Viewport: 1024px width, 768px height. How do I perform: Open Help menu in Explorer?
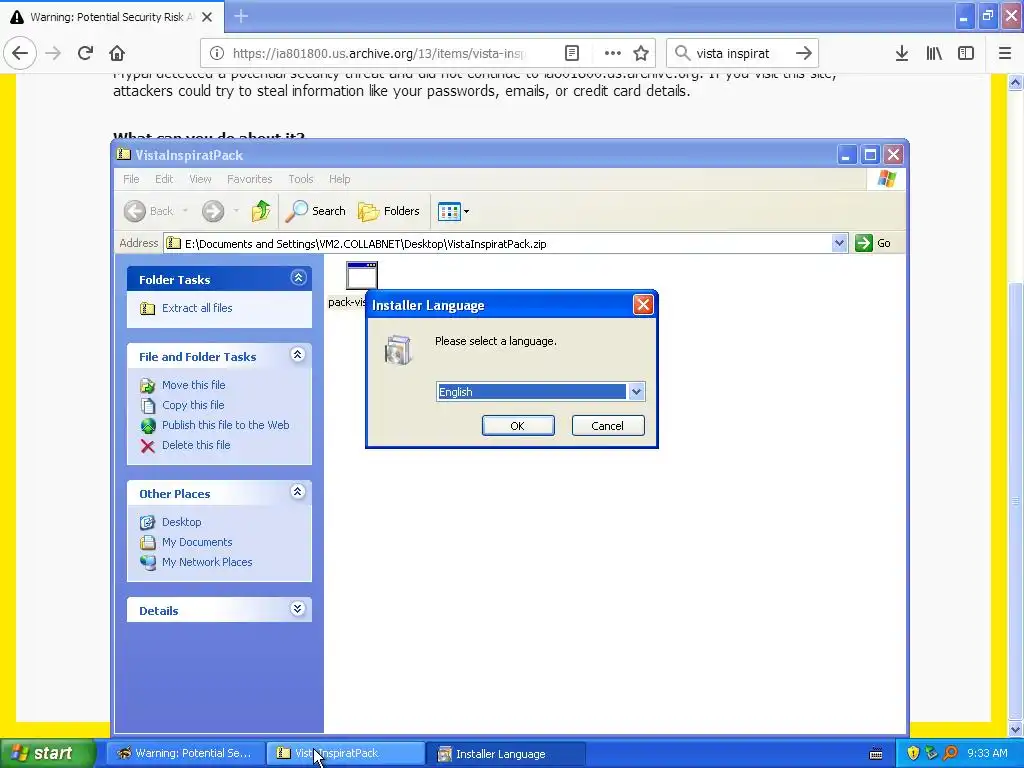tap(340, 179)
